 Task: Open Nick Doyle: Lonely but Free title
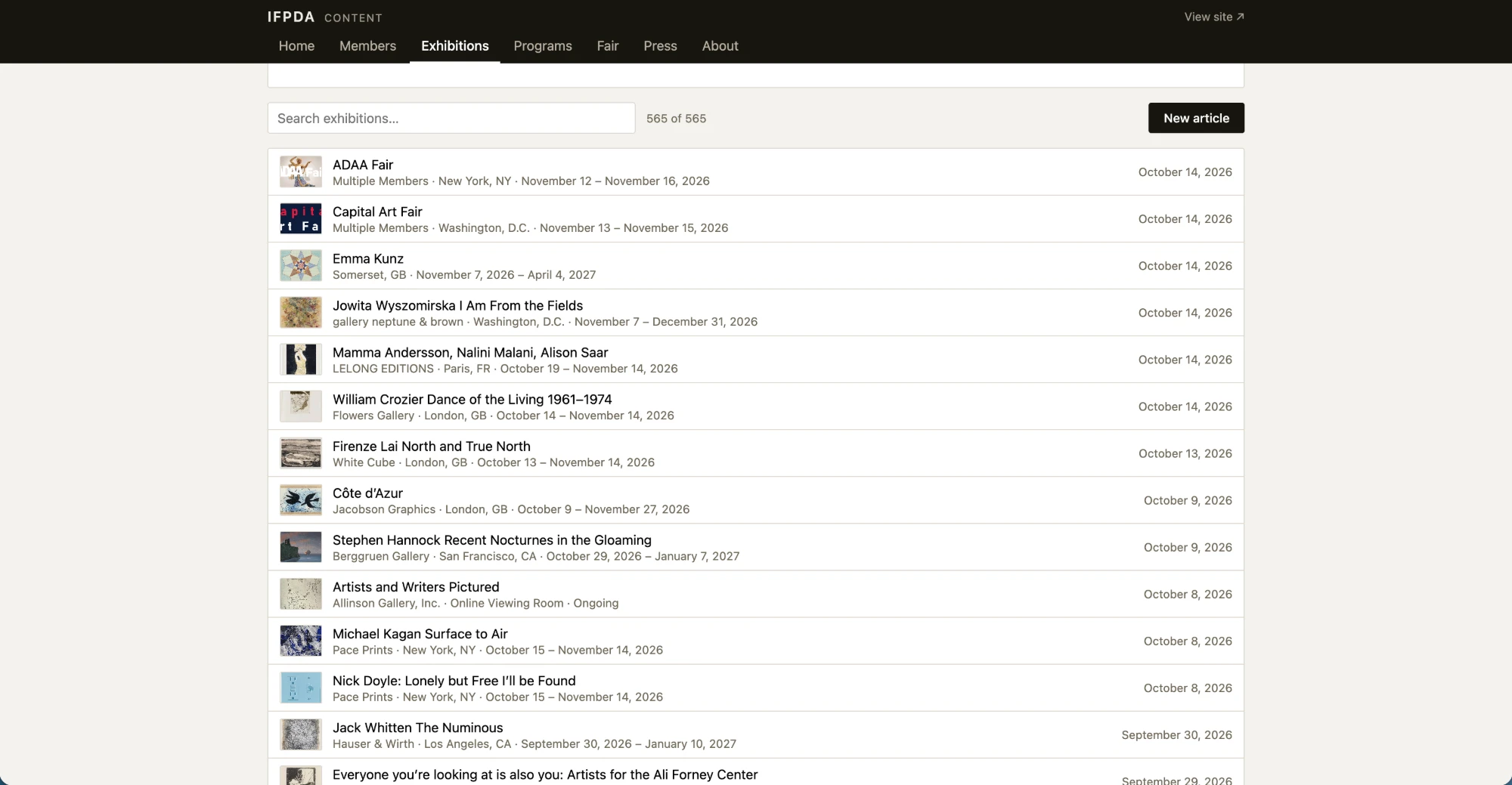click(x=454, y=680)
